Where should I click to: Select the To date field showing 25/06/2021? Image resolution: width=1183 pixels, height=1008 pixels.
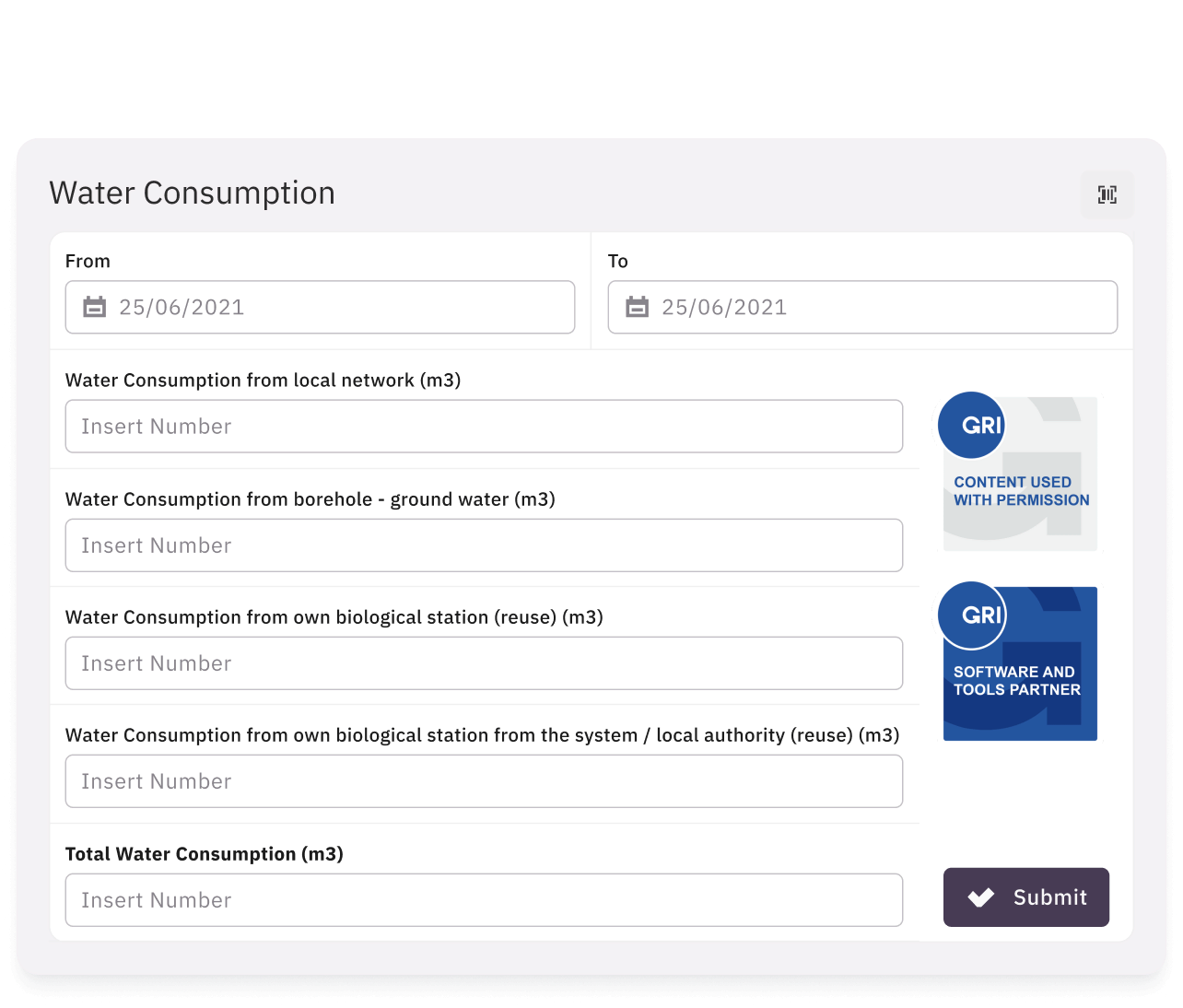coord(862,307)
